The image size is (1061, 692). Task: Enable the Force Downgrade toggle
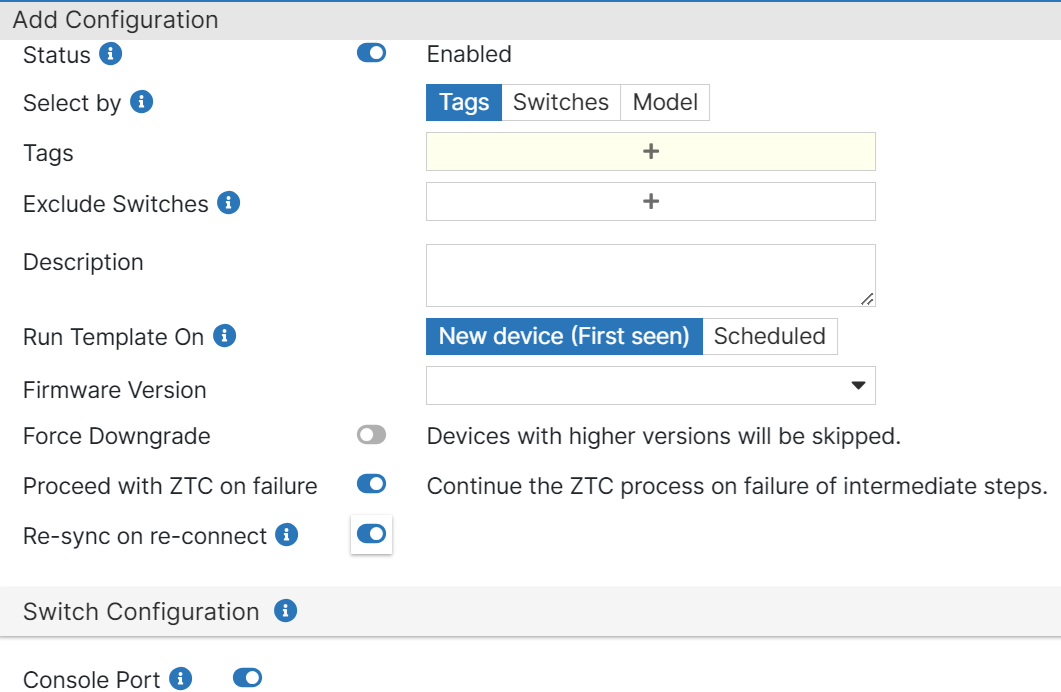coord(371,435)
